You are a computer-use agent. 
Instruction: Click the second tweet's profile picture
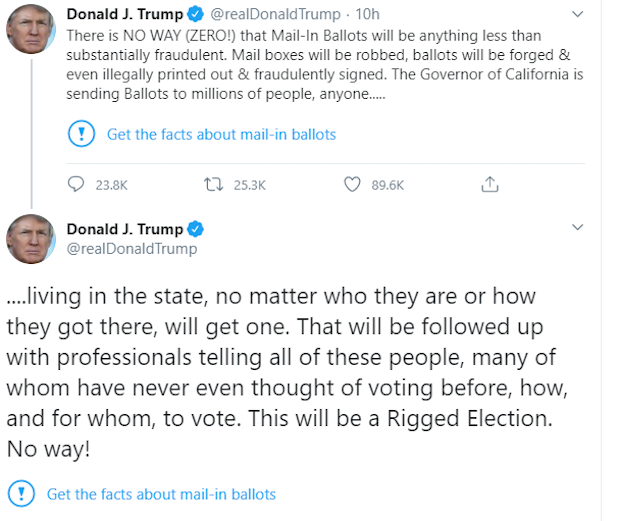pyautogui.click(x=30, y=241)
